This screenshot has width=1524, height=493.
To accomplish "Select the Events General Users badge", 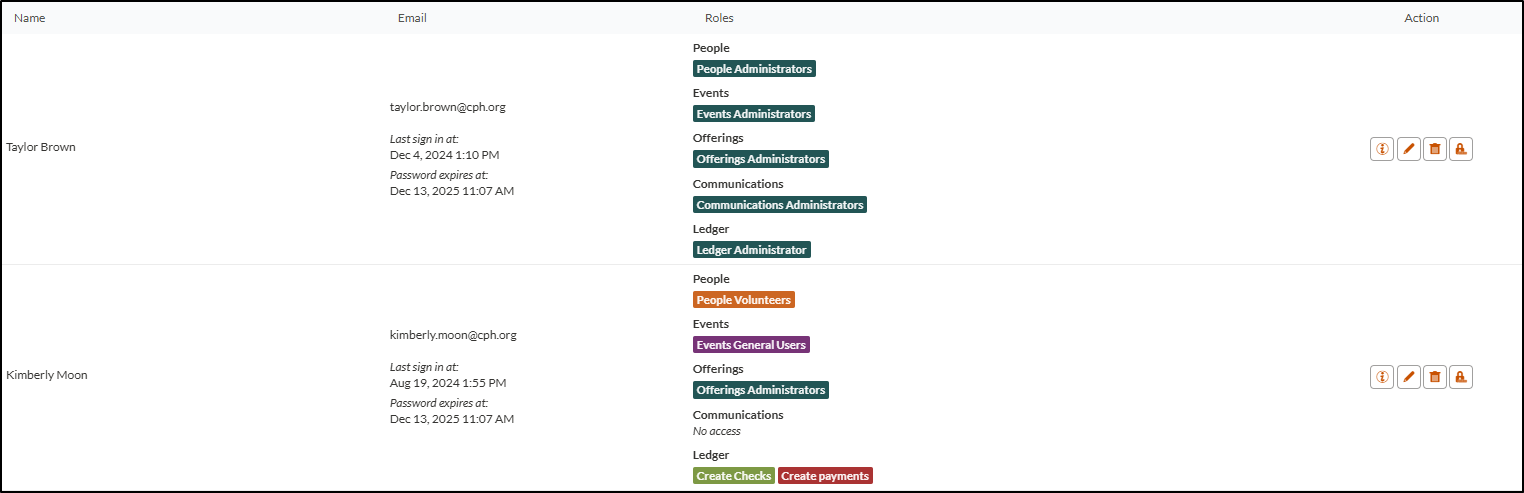I will click(x=751, y=345).
